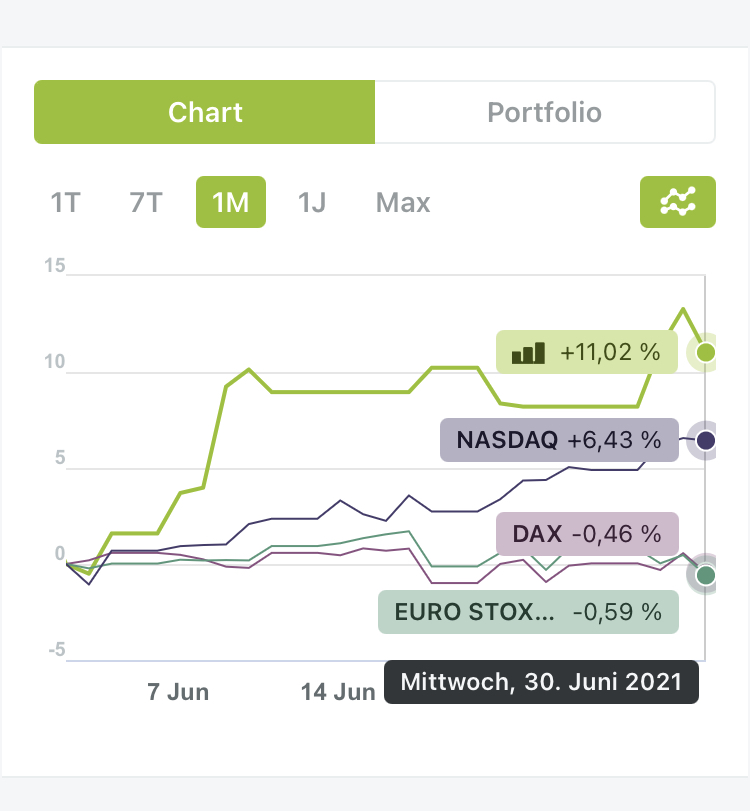
Task: Click the portfolio bar-chart icon in label
Action: (528, 352)
